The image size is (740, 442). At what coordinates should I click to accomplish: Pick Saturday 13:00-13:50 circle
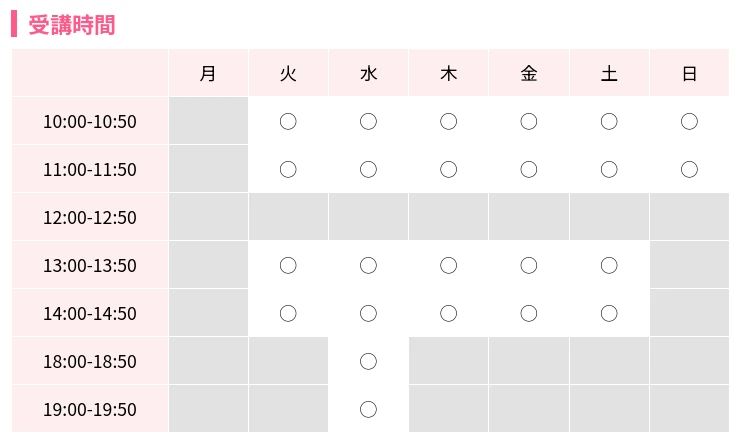[x=609, y=265]
